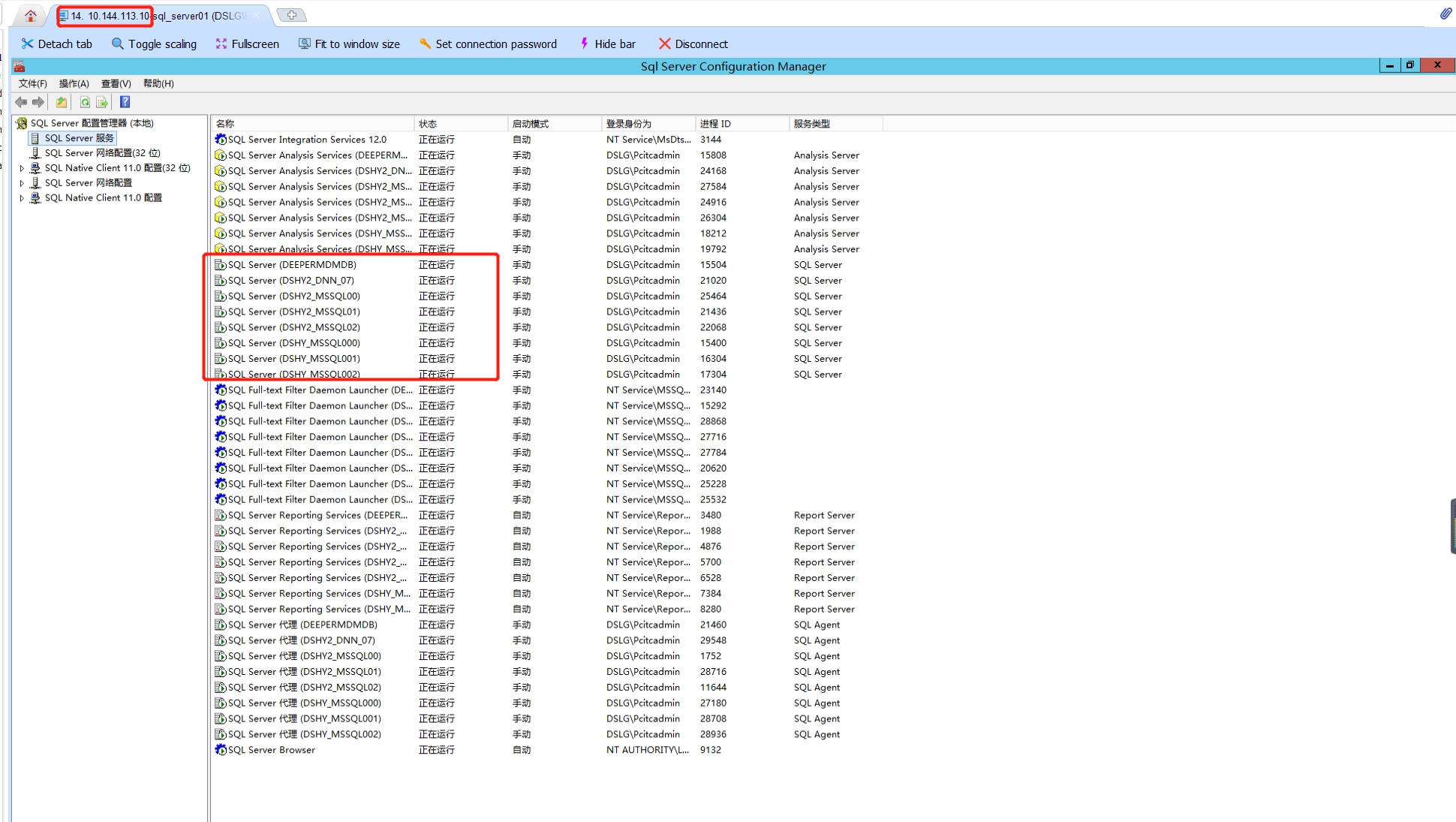
Task: Click the Detach tab button
Action: click(x=56, y=44)
